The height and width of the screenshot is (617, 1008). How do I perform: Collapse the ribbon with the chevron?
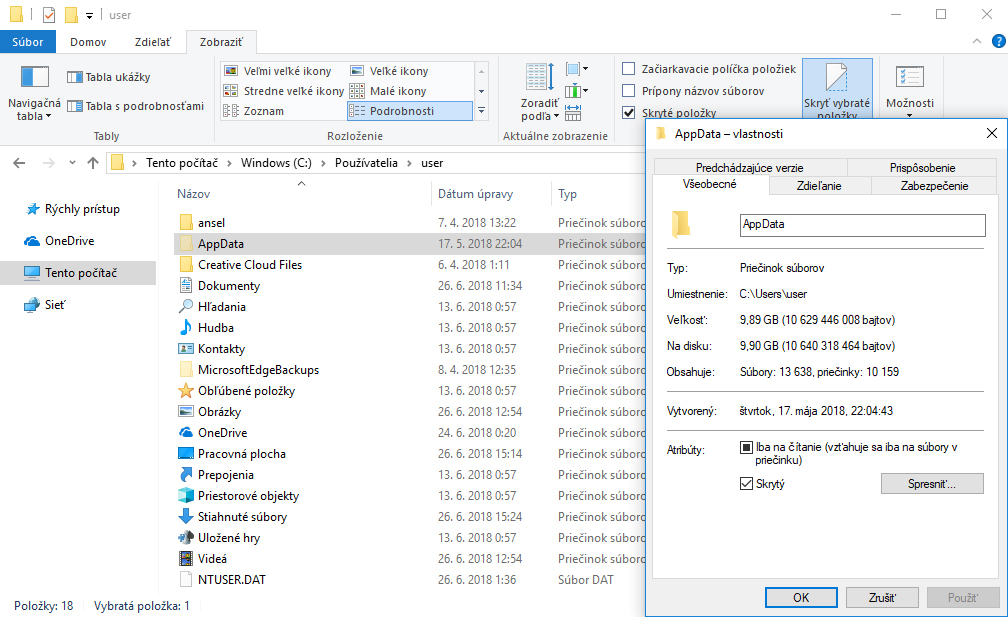pyautogui.click(x=976, y=41)
